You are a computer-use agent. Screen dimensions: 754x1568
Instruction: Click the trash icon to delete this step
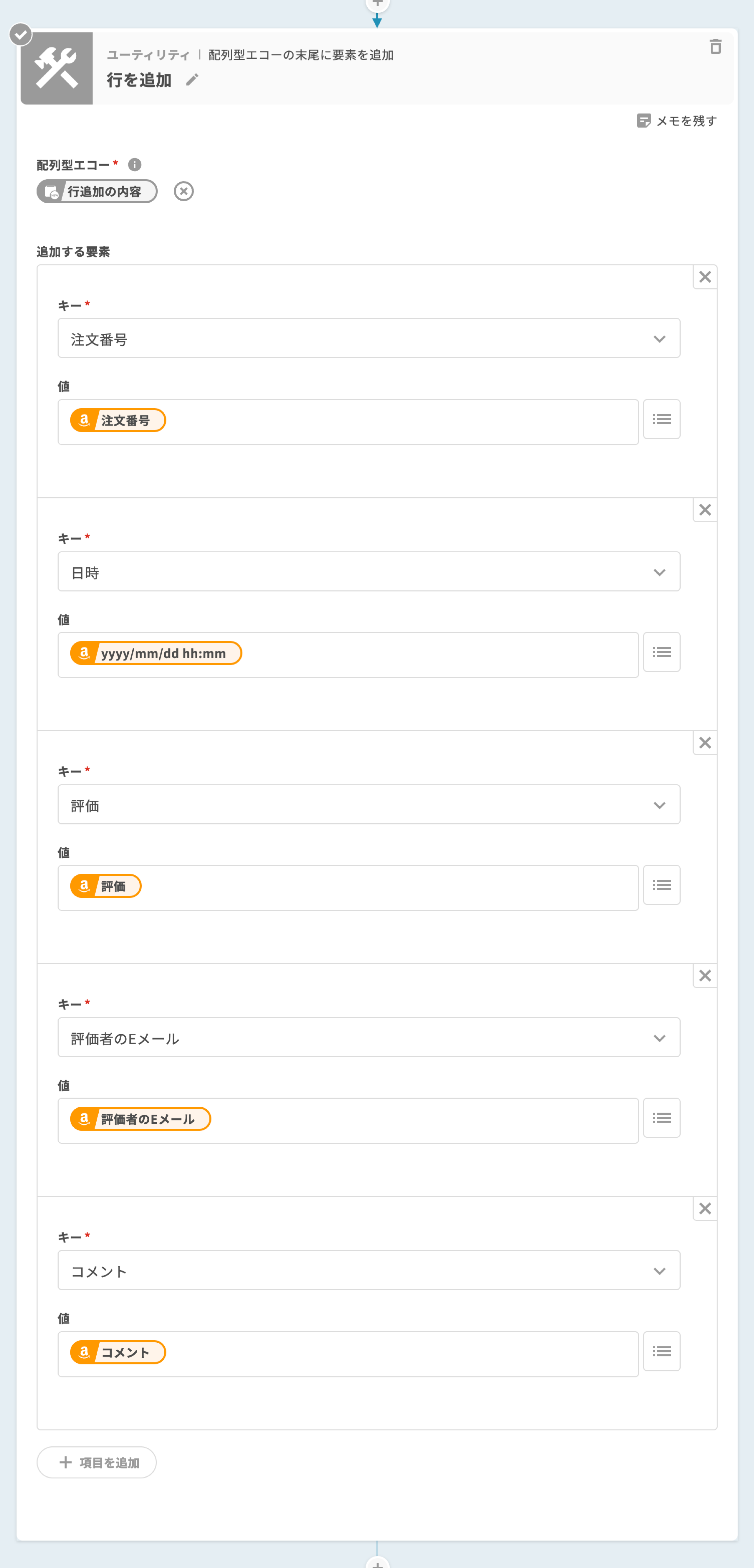pyautogui.click(x=715, y=47)
